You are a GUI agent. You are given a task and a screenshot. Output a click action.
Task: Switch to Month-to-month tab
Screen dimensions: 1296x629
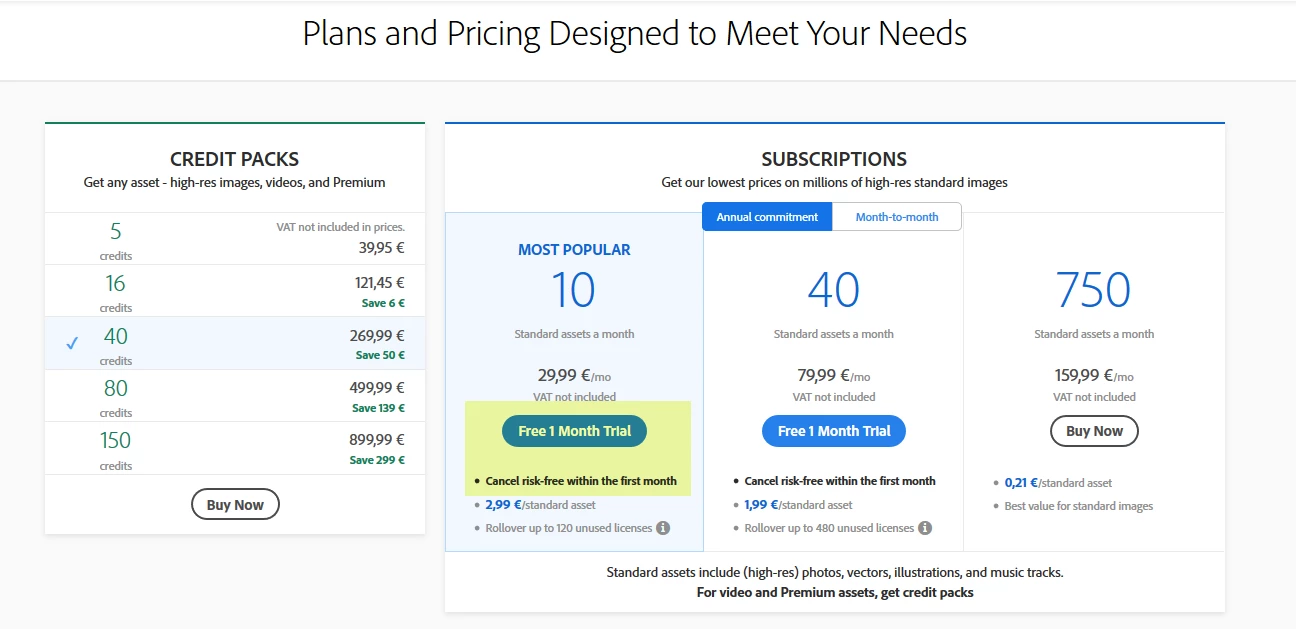coord(897,217)
